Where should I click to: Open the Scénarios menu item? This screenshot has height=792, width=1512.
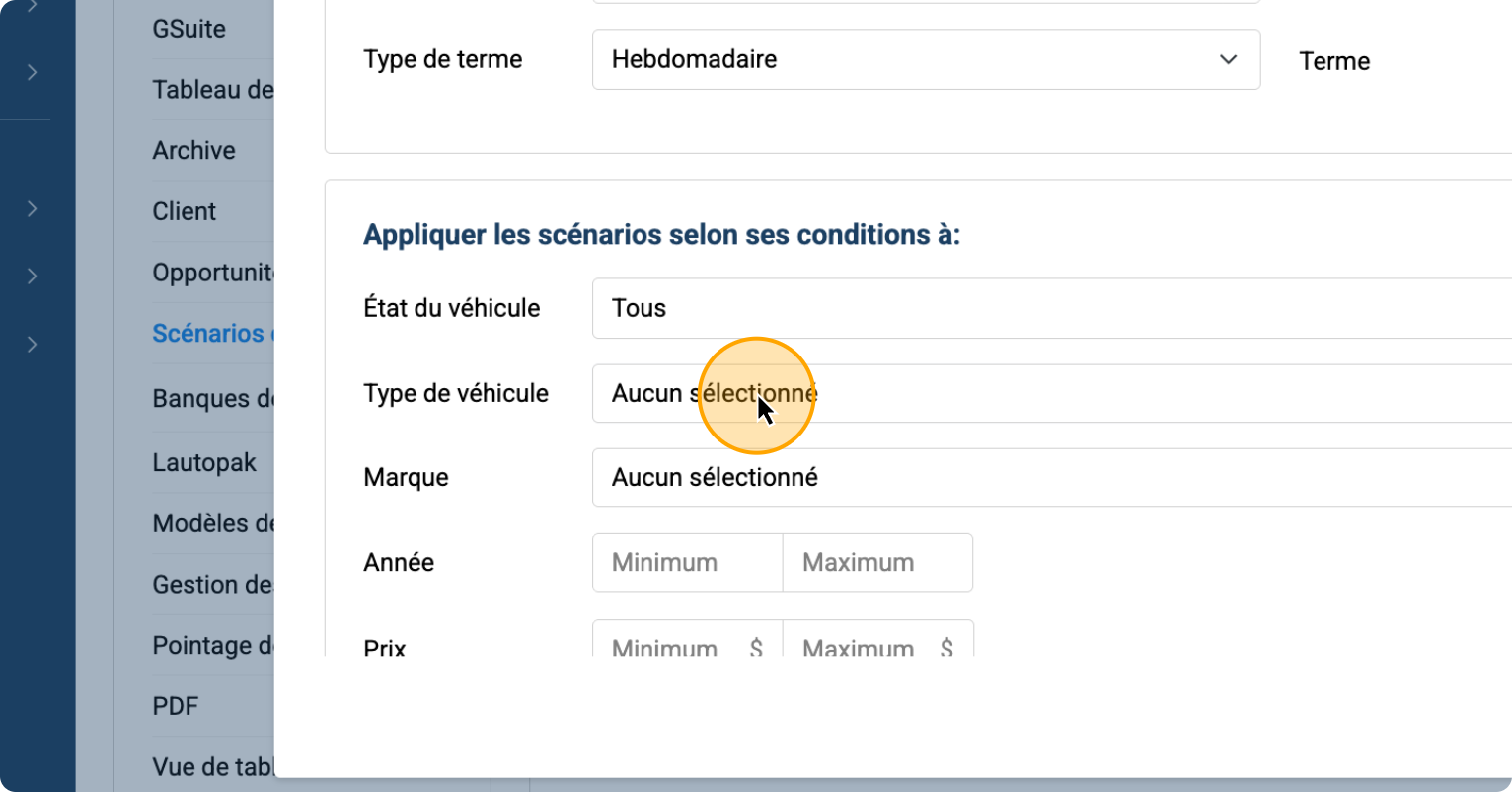[x=209, y=334]
